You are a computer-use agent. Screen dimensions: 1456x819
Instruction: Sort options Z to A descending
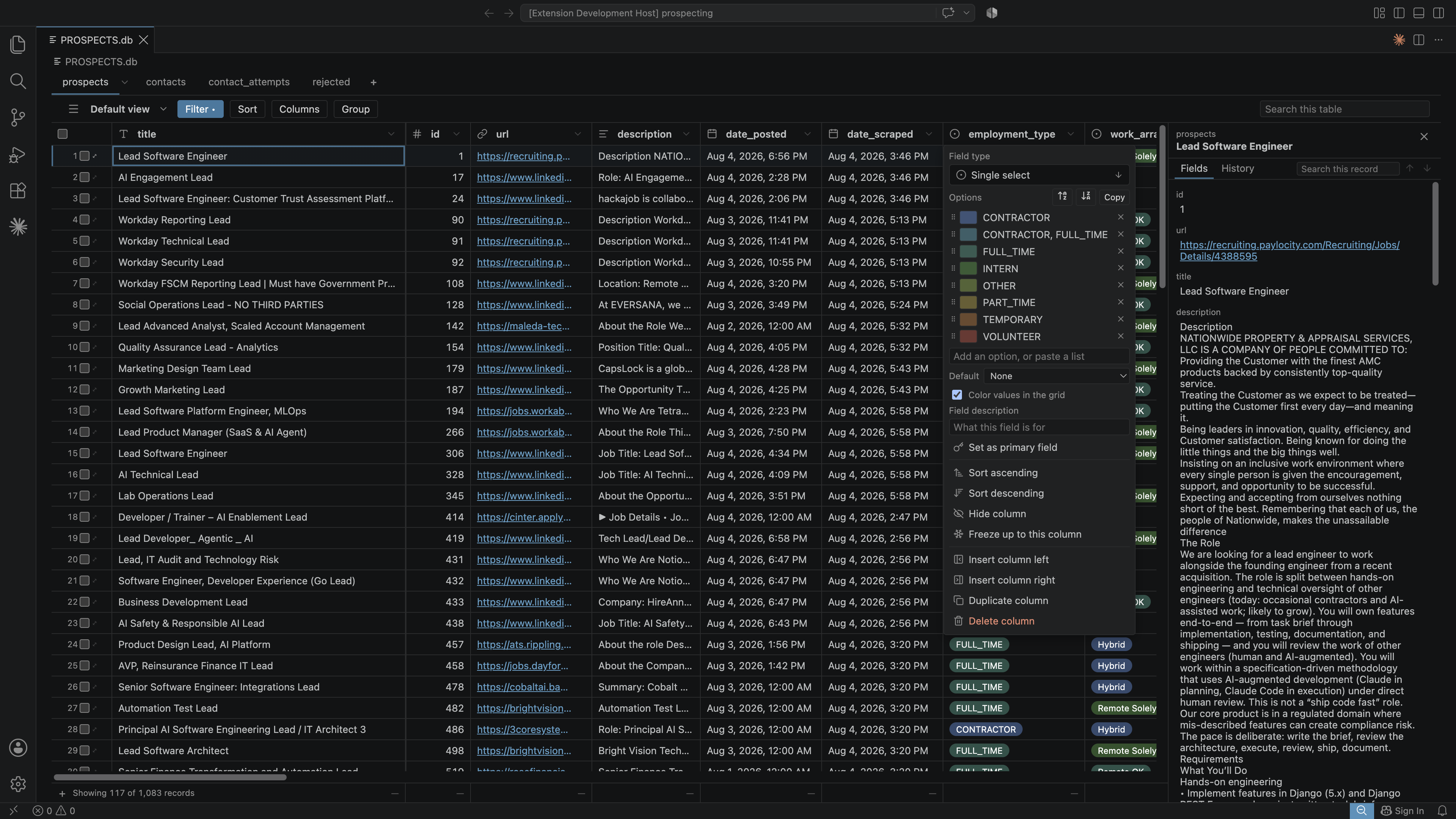click(1086, 197)
